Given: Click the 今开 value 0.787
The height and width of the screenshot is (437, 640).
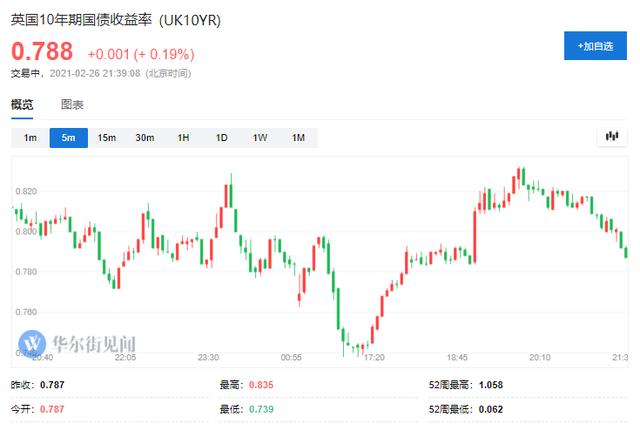Looking at the screenshot, I should [52, 409].
